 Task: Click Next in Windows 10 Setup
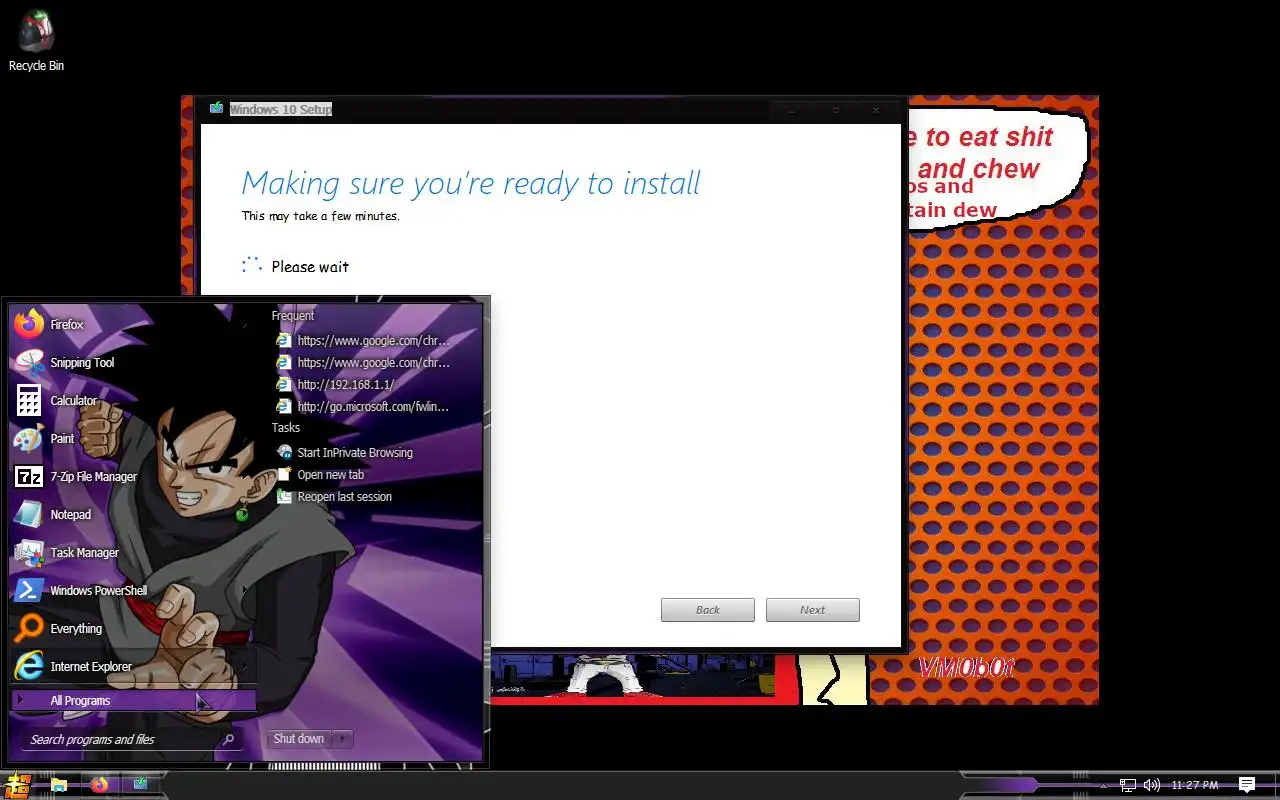(812, 610)
